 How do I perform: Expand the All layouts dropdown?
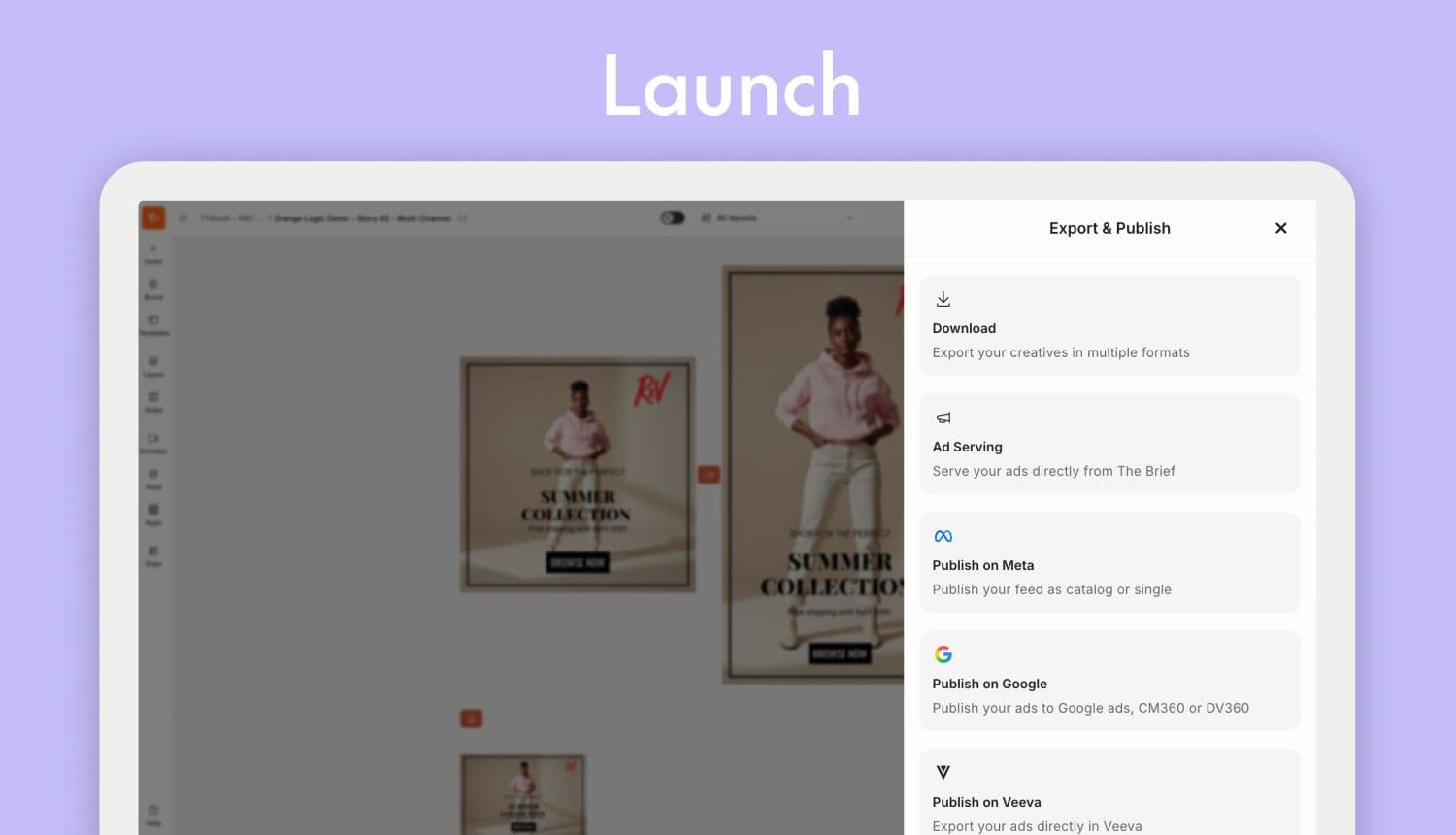click(777, 217)
